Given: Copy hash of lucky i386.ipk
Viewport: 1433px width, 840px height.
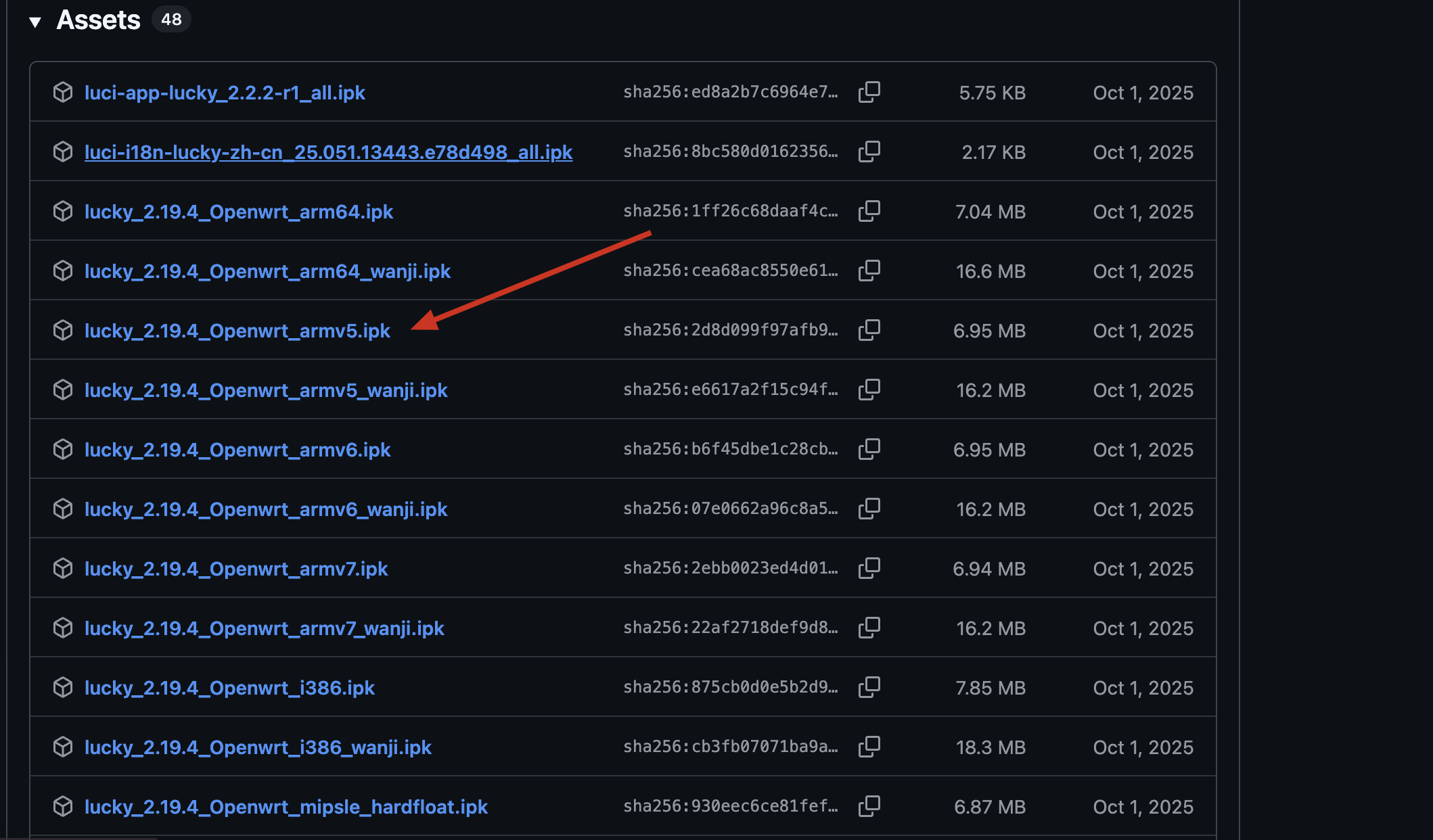Looking at the screenshot, I should (x=869, y=687).
